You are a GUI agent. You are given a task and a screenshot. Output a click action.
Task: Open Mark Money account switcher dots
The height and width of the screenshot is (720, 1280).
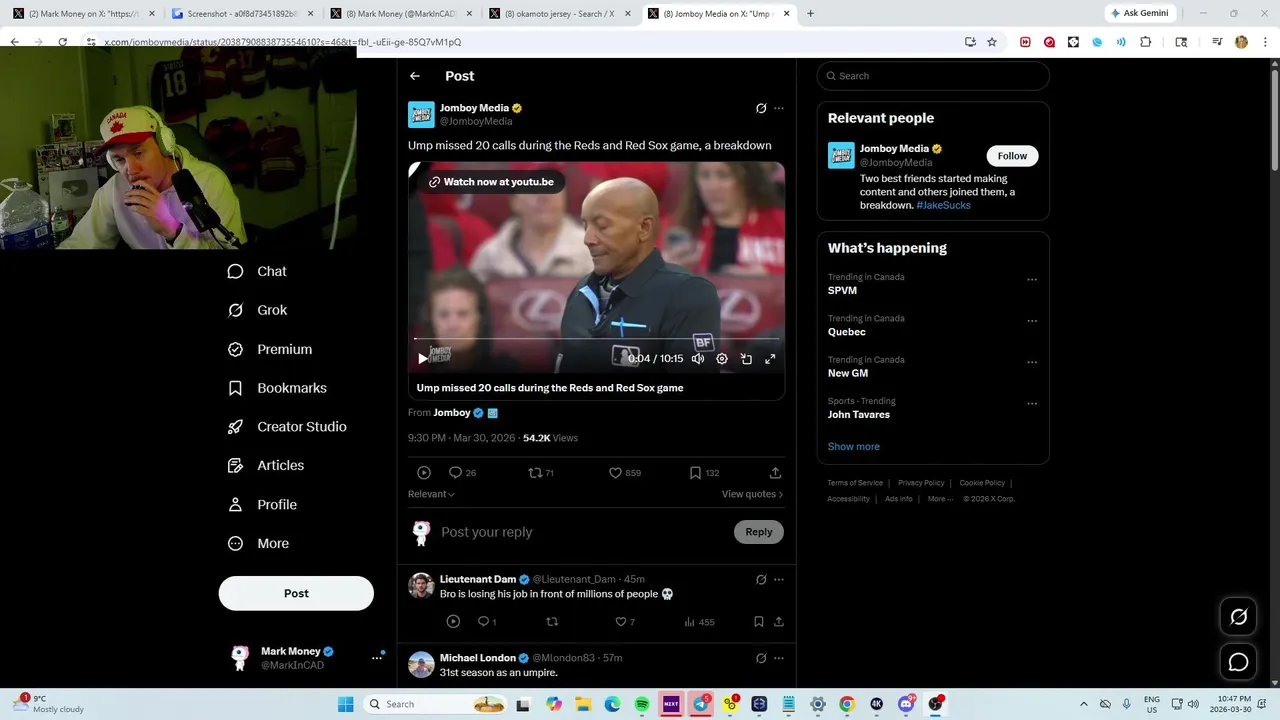click(x=377, y=658)
